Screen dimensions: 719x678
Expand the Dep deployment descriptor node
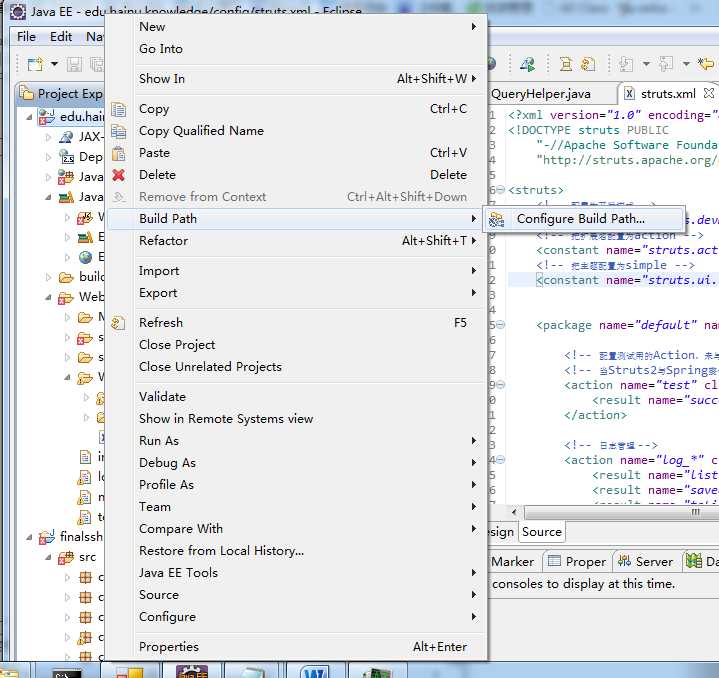[48, 157]
